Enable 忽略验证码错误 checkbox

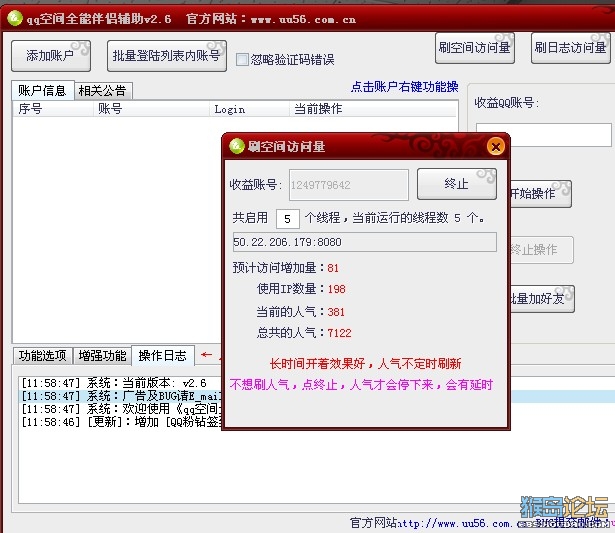click(x=242, y=60)
